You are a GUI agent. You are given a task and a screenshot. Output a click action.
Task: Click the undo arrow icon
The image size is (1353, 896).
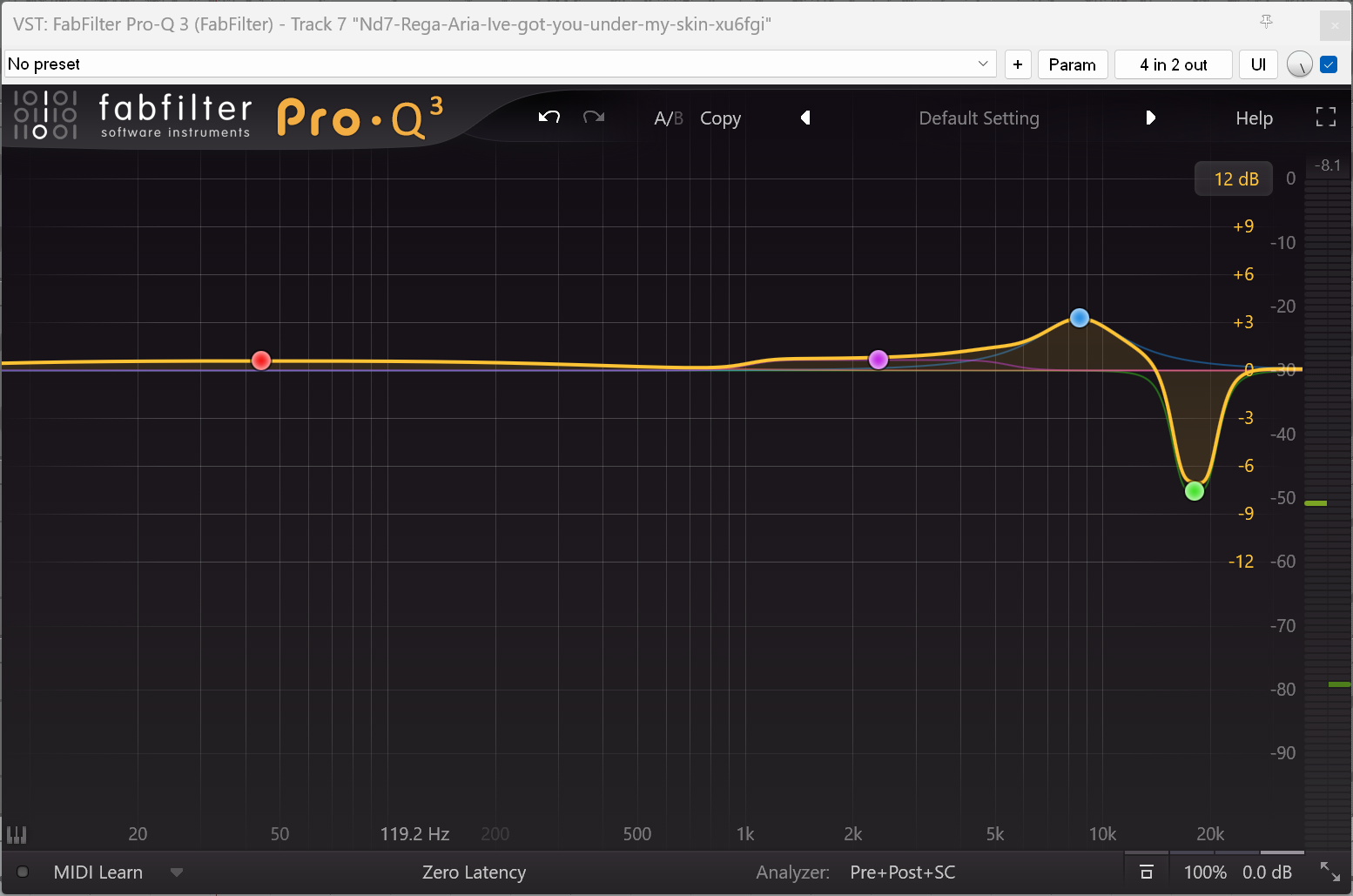[549, 118]
